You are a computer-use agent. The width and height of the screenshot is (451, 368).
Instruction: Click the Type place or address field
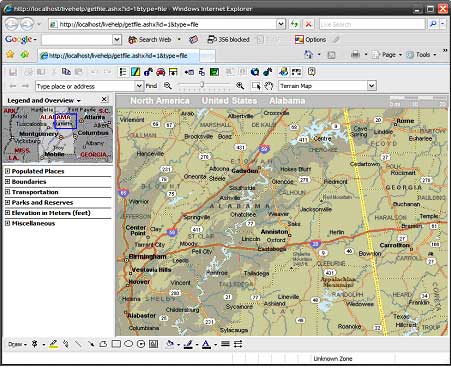click(85, 86)
